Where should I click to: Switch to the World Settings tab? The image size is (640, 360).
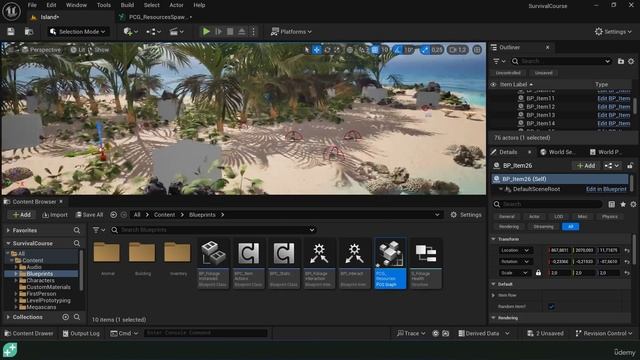click(x=558, y=152)
